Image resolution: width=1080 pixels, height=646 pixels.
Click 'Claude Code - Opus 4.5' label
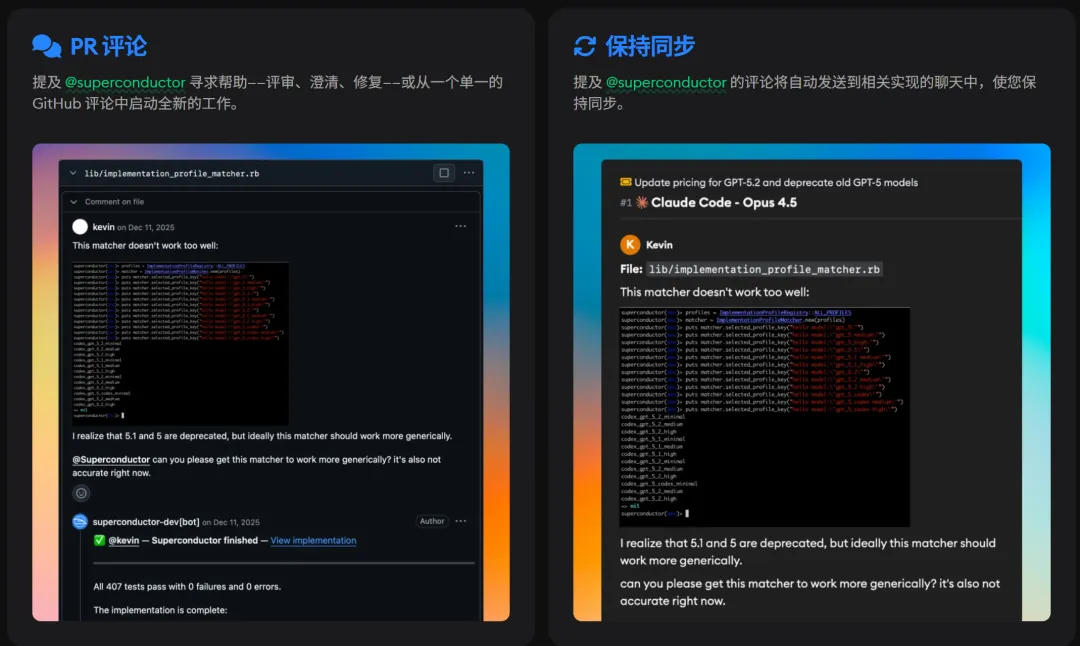[x=724, y=202]
